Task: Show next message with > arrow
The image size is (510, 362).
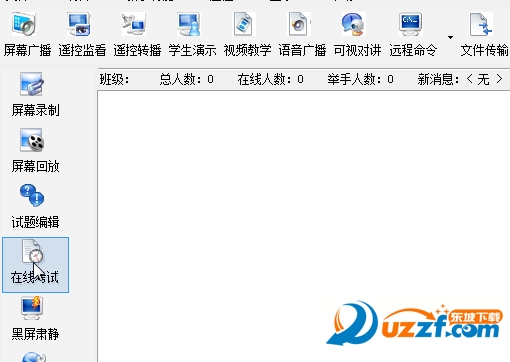Action: click(499, 79)
